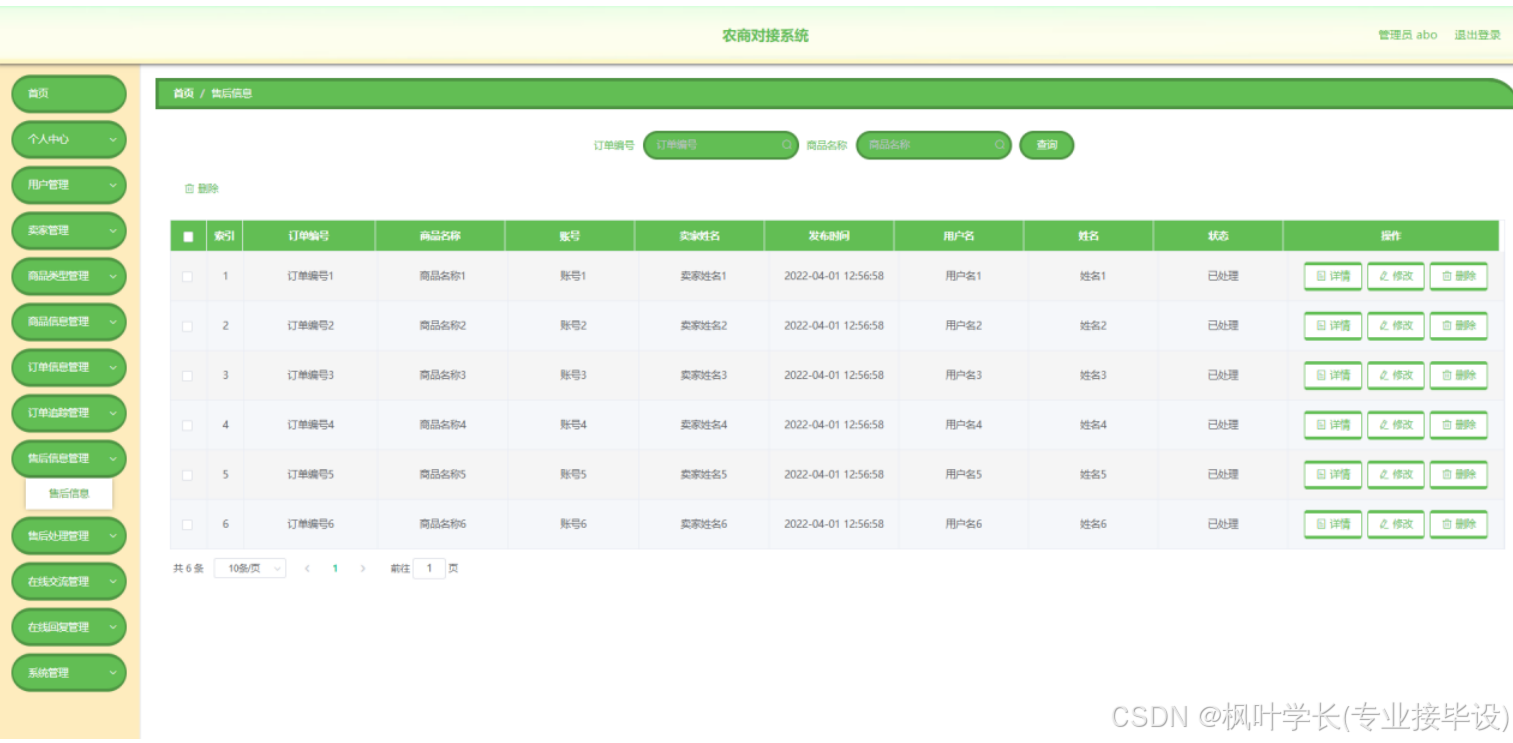Focus the 商品名称 search input
Image resolution: width=1513 pixels, height=743 pixels.
coord(934,145)
